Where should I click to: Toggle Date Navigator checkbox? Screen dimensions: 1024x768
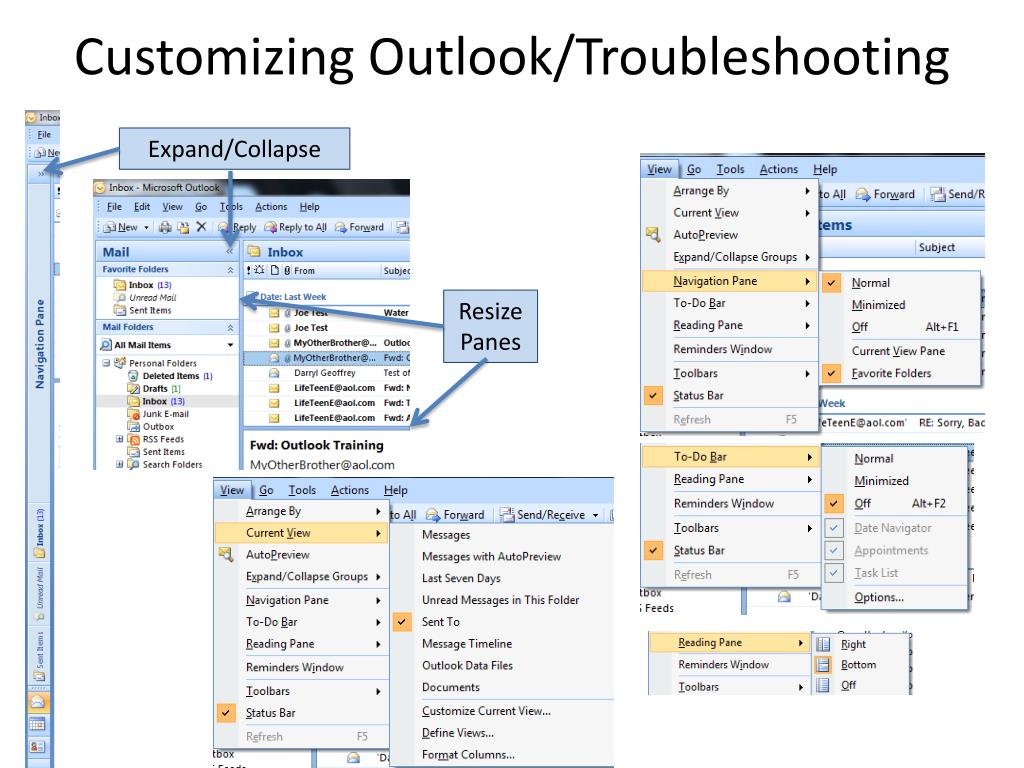(x=833, y=528)
